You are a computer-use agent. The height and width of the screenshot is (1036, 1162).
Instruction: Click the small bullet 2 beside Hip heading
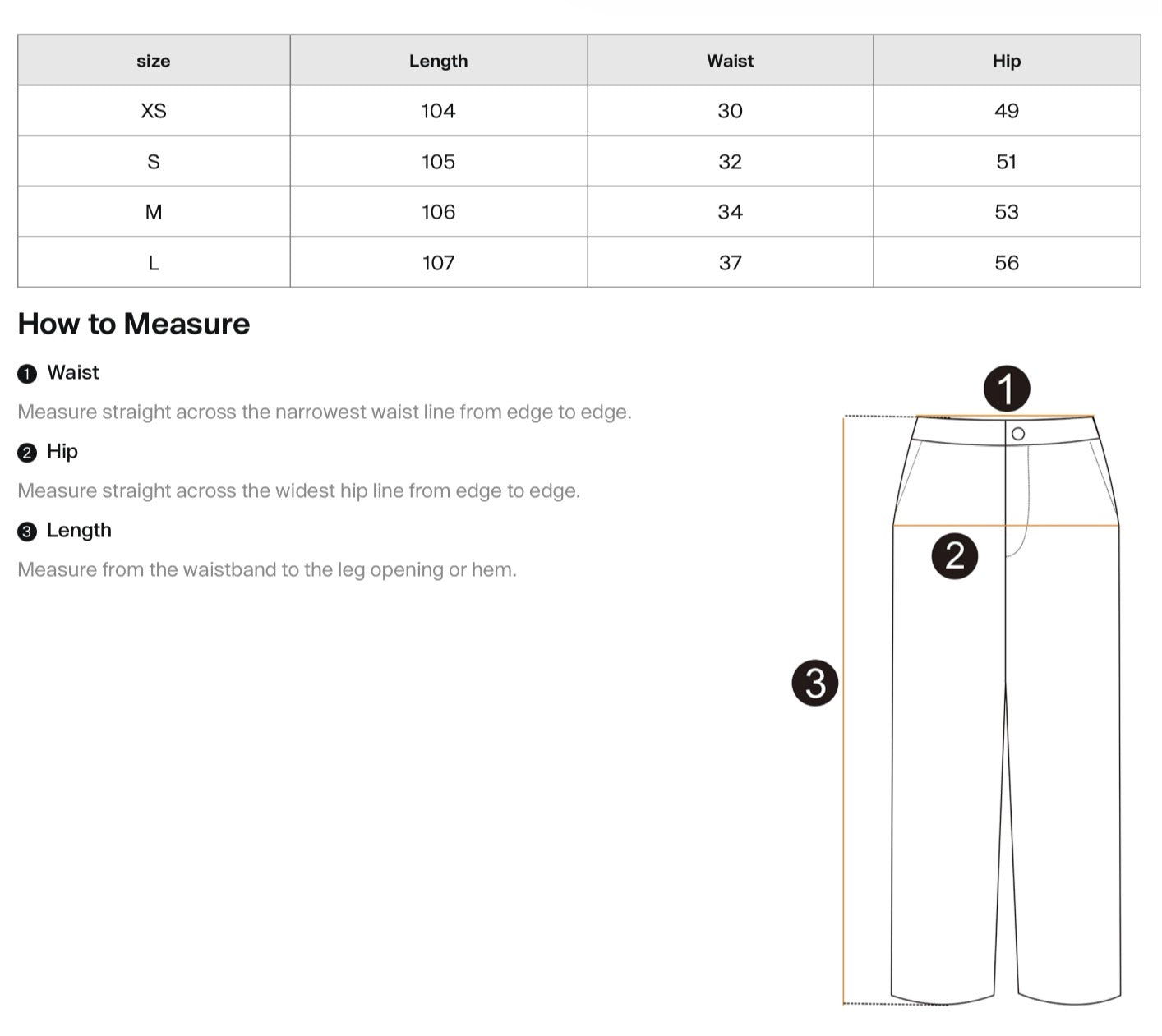click(x=27, y=453)
